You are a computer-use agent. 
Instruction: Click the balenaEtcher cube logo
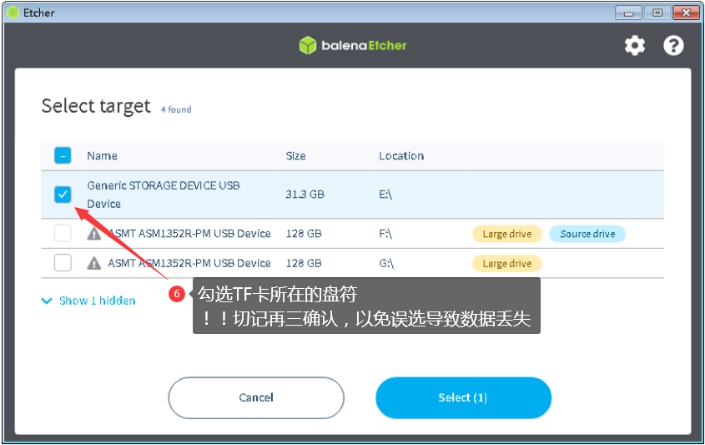(308, 45)
